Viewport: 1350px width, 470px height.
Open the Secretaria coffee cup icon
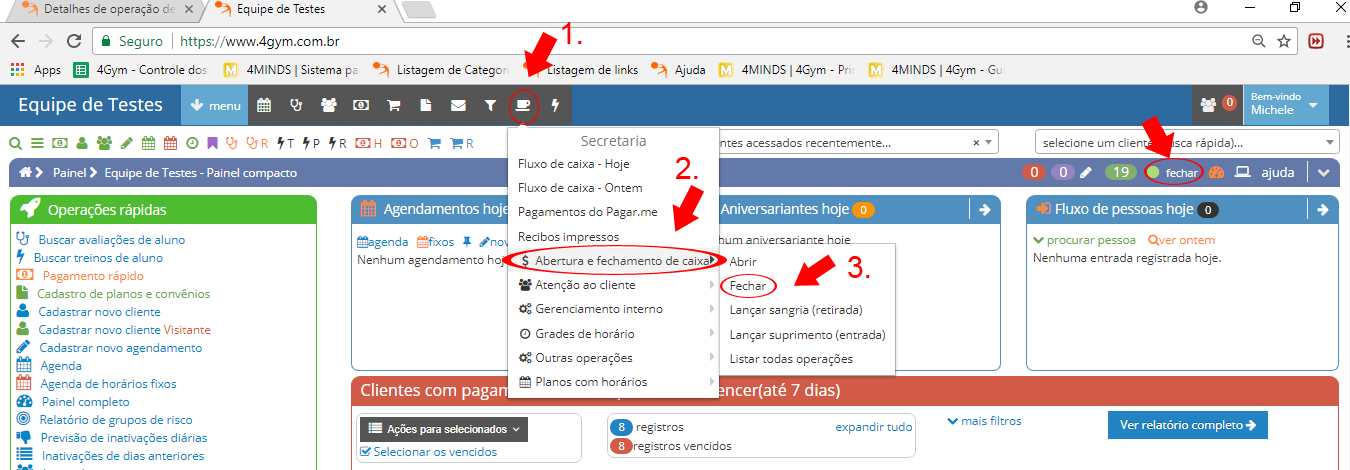[523, 105]
